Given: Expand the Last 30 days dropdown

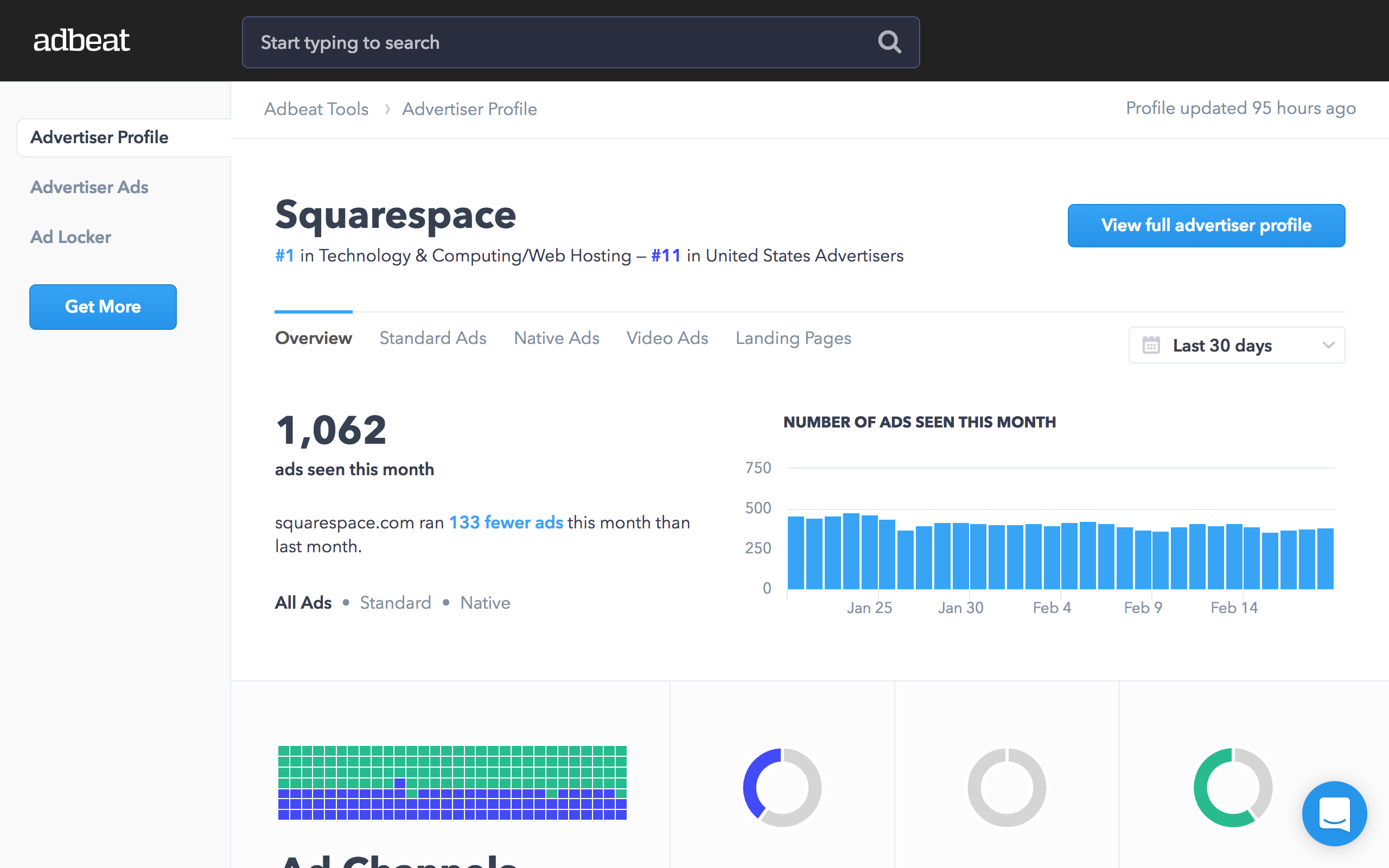Looking at the screenshot, I should coord(1237,345).
